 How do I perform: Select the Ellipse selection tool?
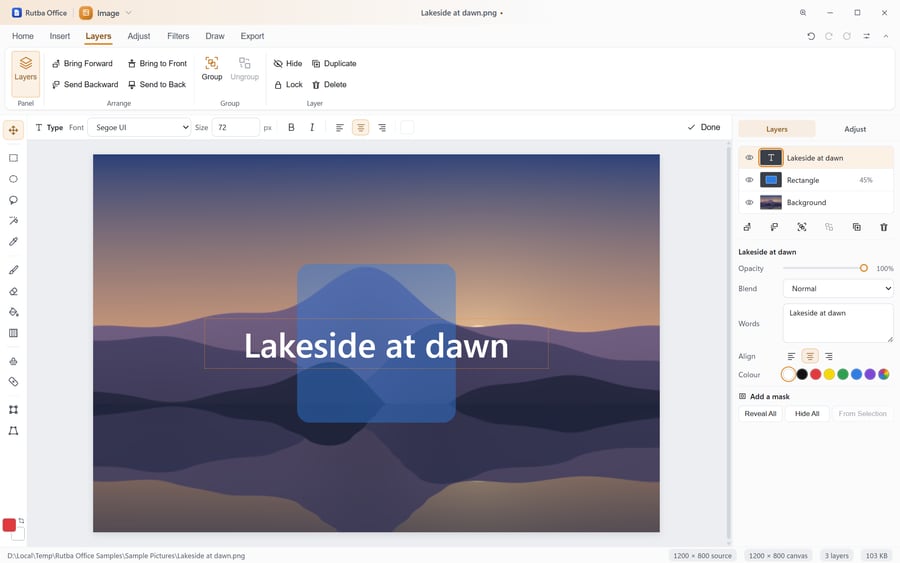[x=13, y=179]
